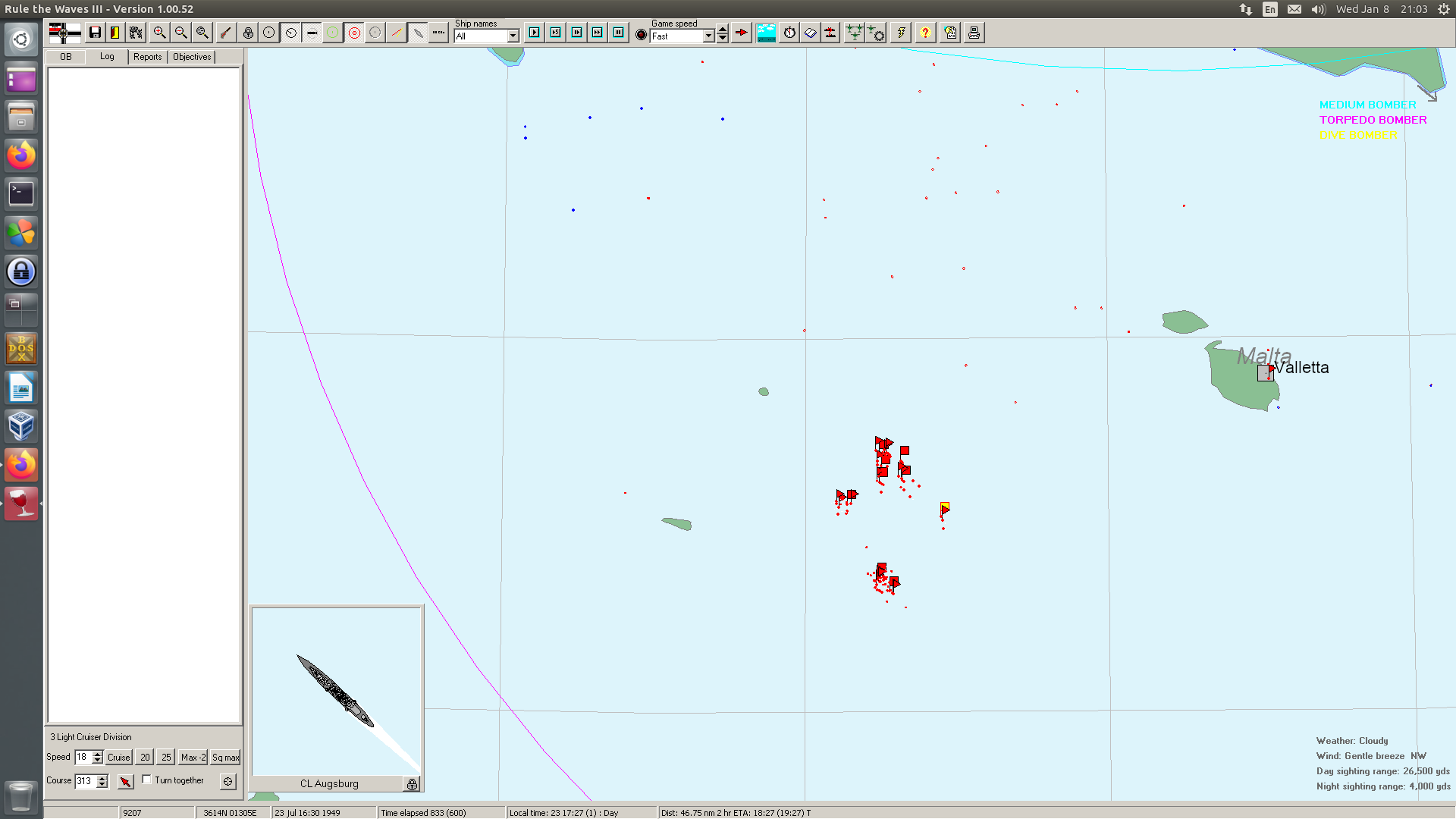
Task: Click the aircraft with gear icon
Action: click(876, 33)
